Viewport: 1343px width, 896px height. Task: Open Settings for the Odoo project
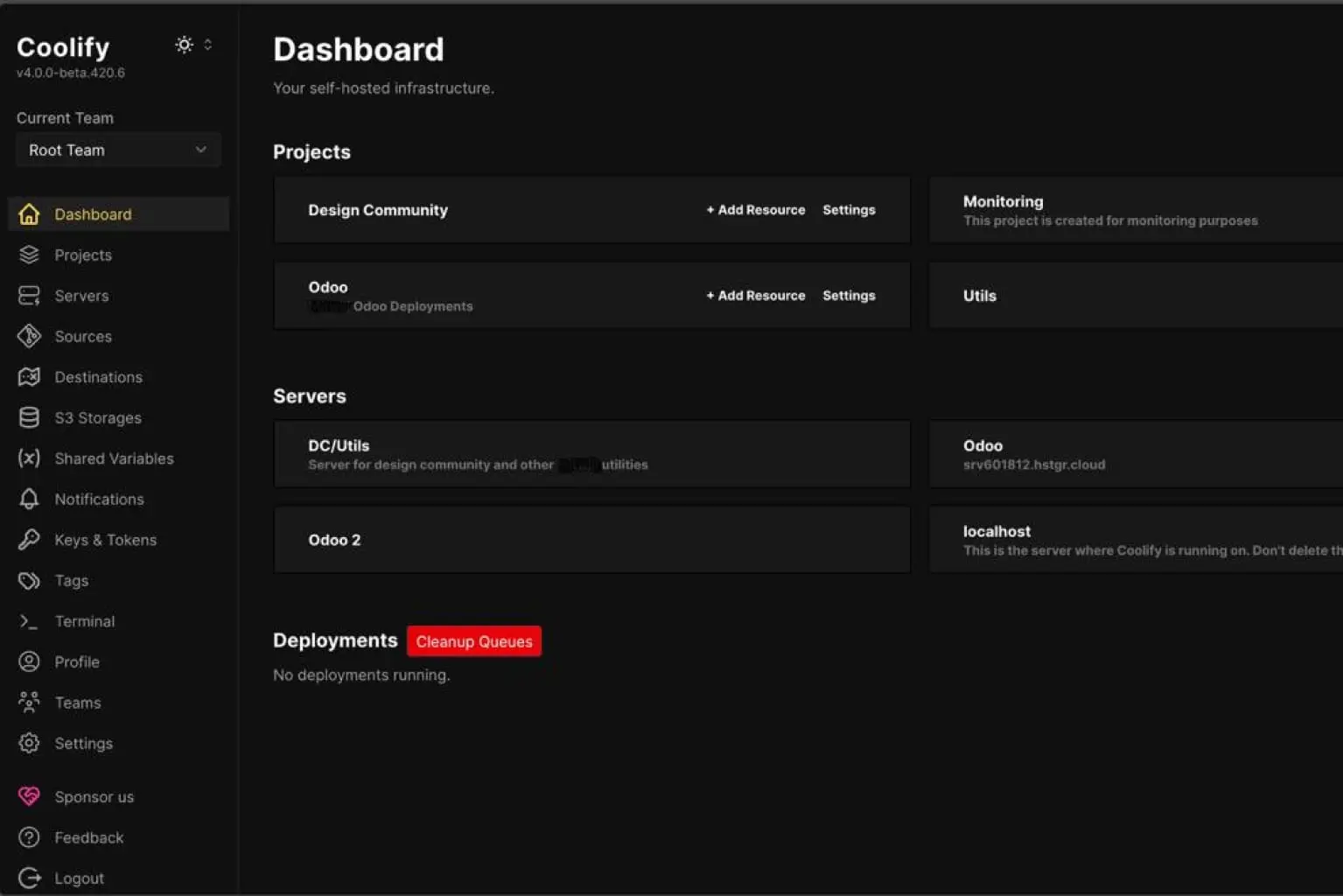[848, 296]
